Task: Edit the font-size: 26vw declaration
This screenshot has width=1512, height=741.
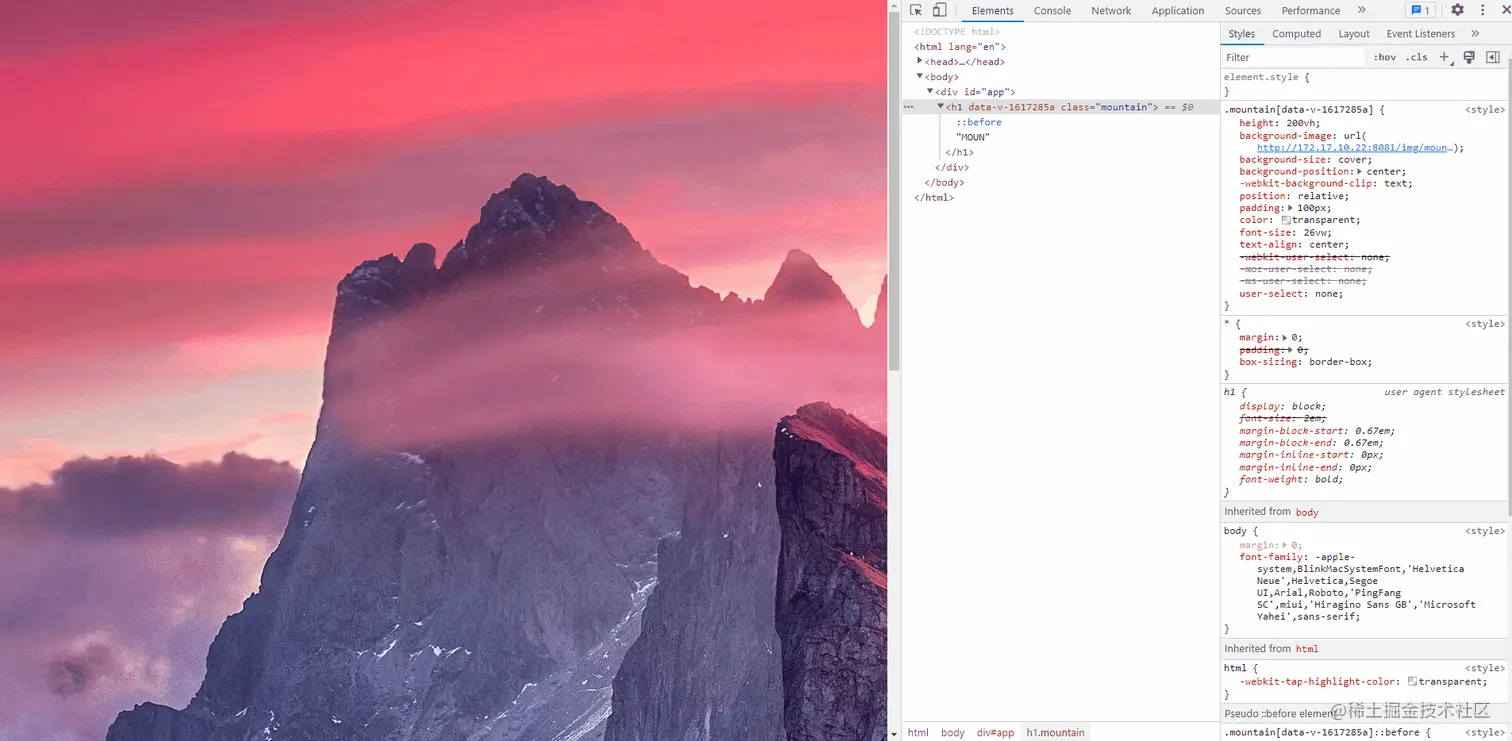Action: coord(1286,233)
